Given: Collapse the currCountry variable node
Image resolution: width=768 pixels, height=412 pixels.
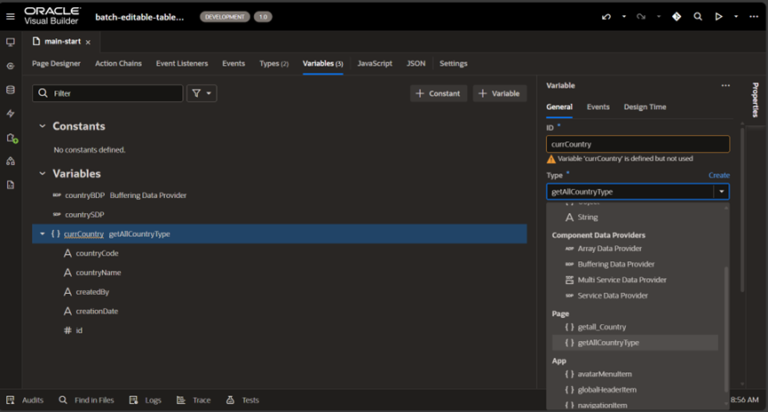Looking at the screenshot, I should pyautogui.click(x=42, y=234).
